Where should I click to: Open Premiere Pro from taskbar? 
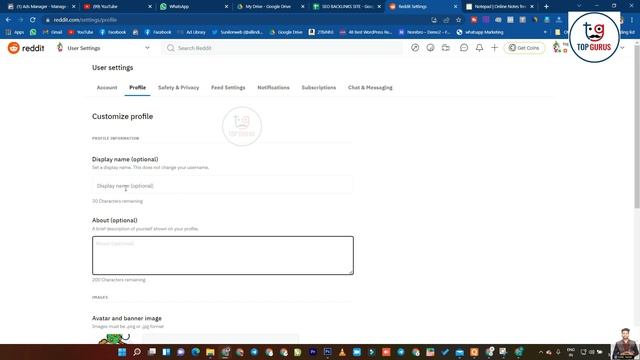pyautogui.click(x=313, y=352)
